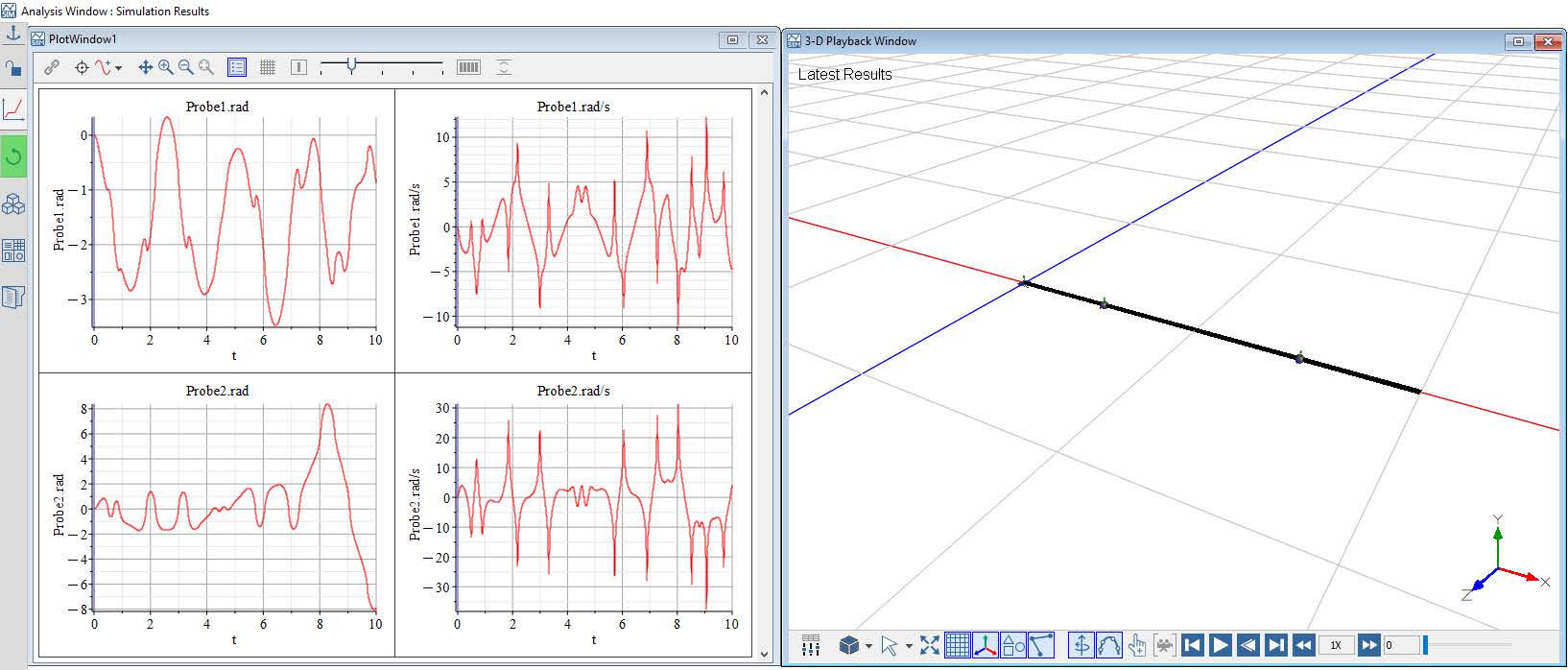Fit the 3-D view to screen

(x=929, y=645)
